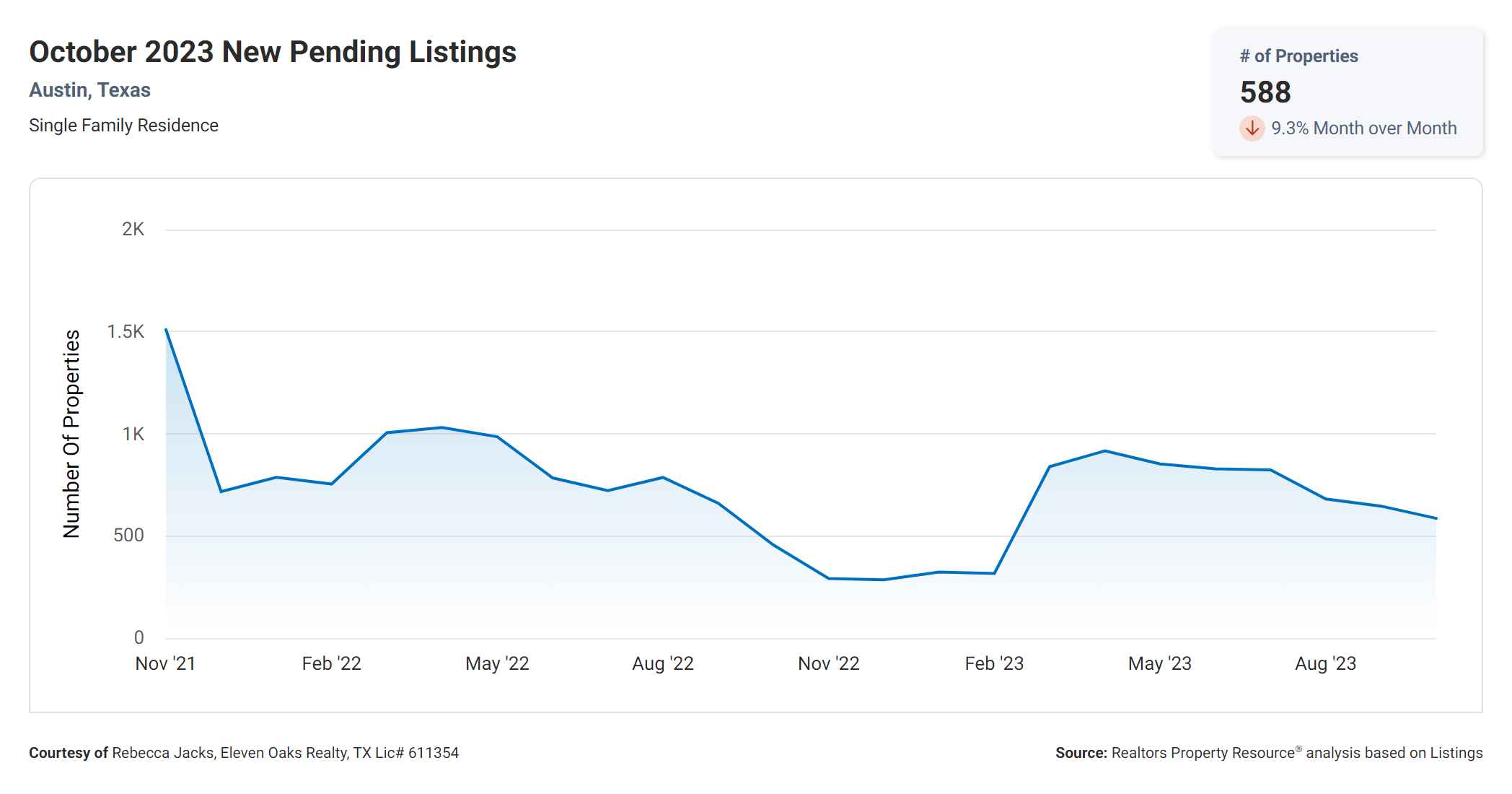This screenshot has height=794, width=1512.
Task: Click the Austin, Texas subtitle
Action: pos(89,90)
